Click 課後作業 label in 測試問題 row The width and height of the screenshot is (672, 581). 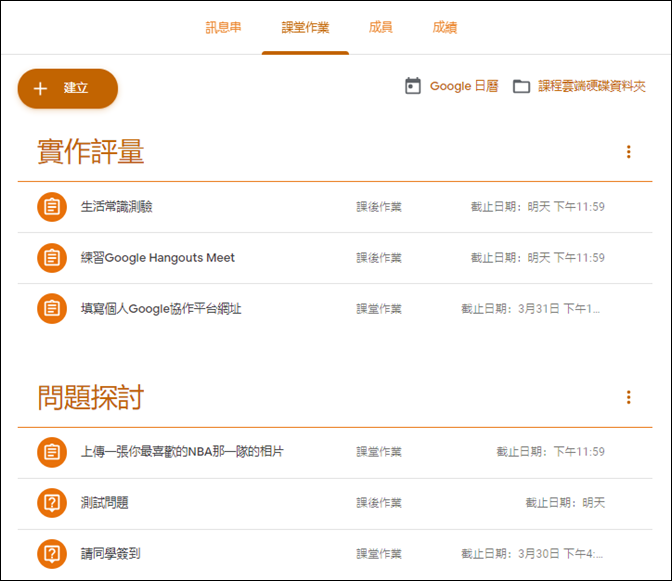379,503
